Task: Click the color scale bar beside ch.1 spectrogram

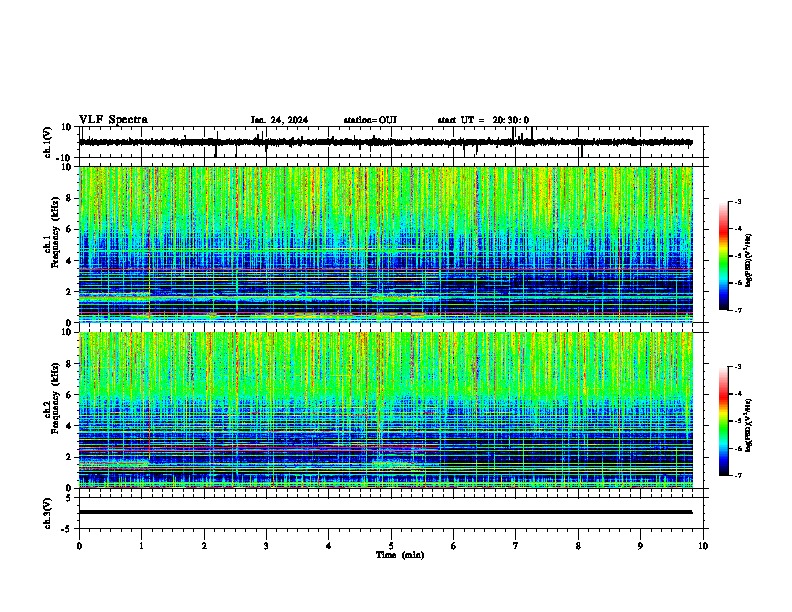Action: tap(724, 256)
